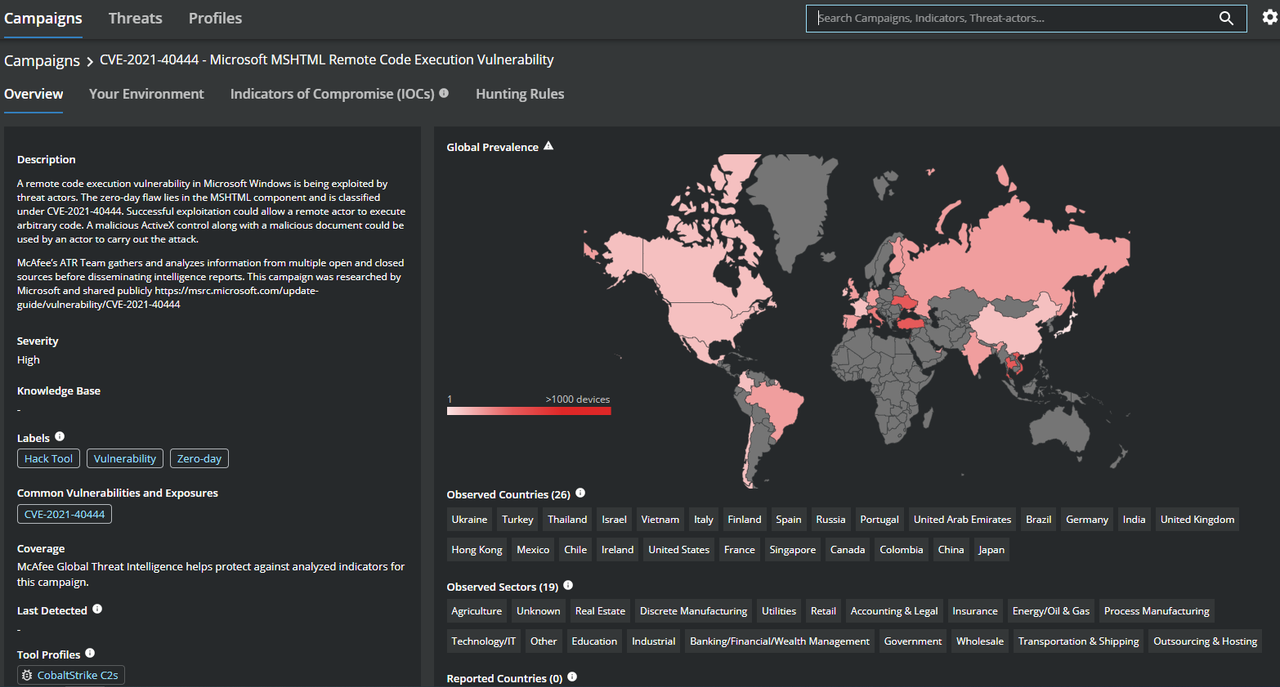
Task: View the Hunting Rules tab
Action: click(x=520, y=94)
